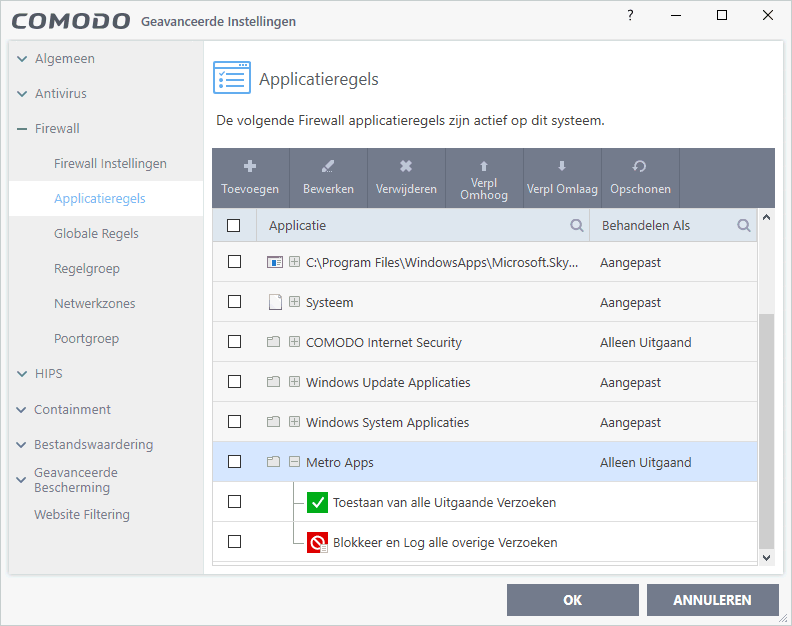Viewport: 792px width, 626px height.
Task: Click the rules list vertical scrollbar thumb
Action: tap(766, 431)
